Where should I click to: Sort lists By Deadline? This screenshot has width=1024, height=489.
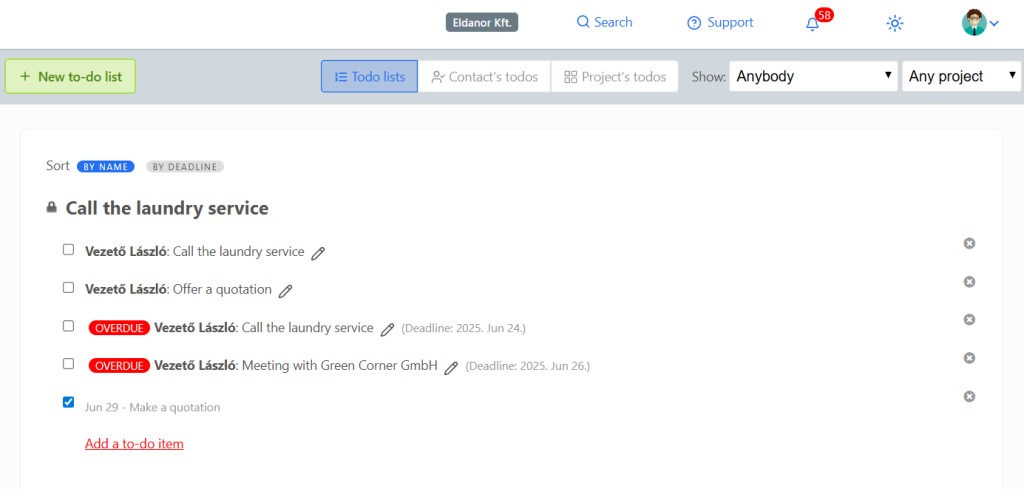185,166
